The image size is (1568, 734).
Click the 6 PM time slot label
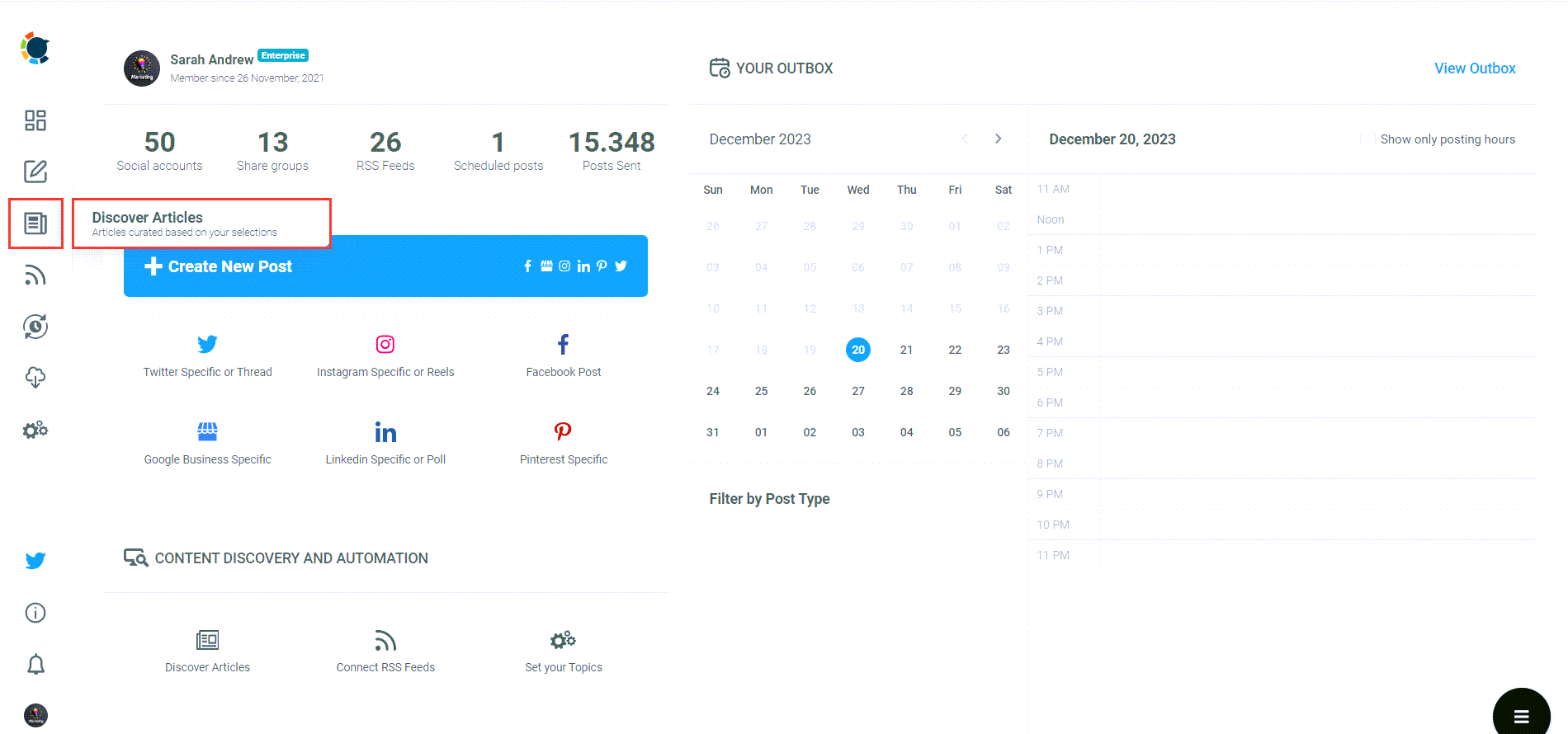[1050, 402]
